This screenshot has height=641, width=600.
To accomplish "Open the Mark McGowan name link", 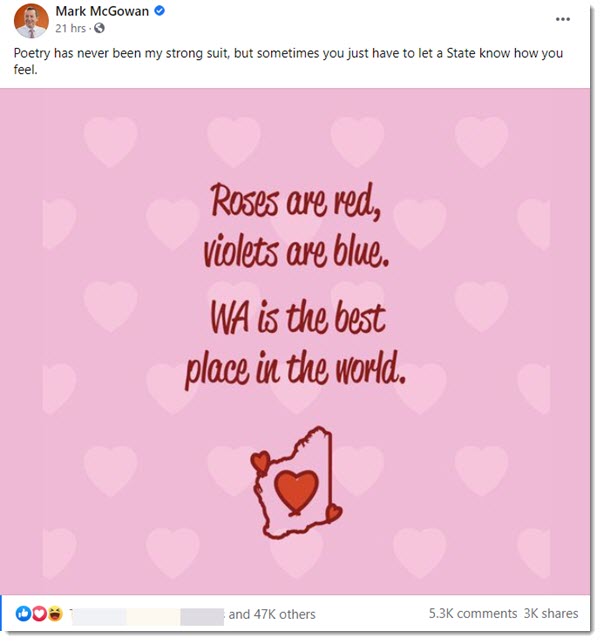I will (x=102, y=11).
